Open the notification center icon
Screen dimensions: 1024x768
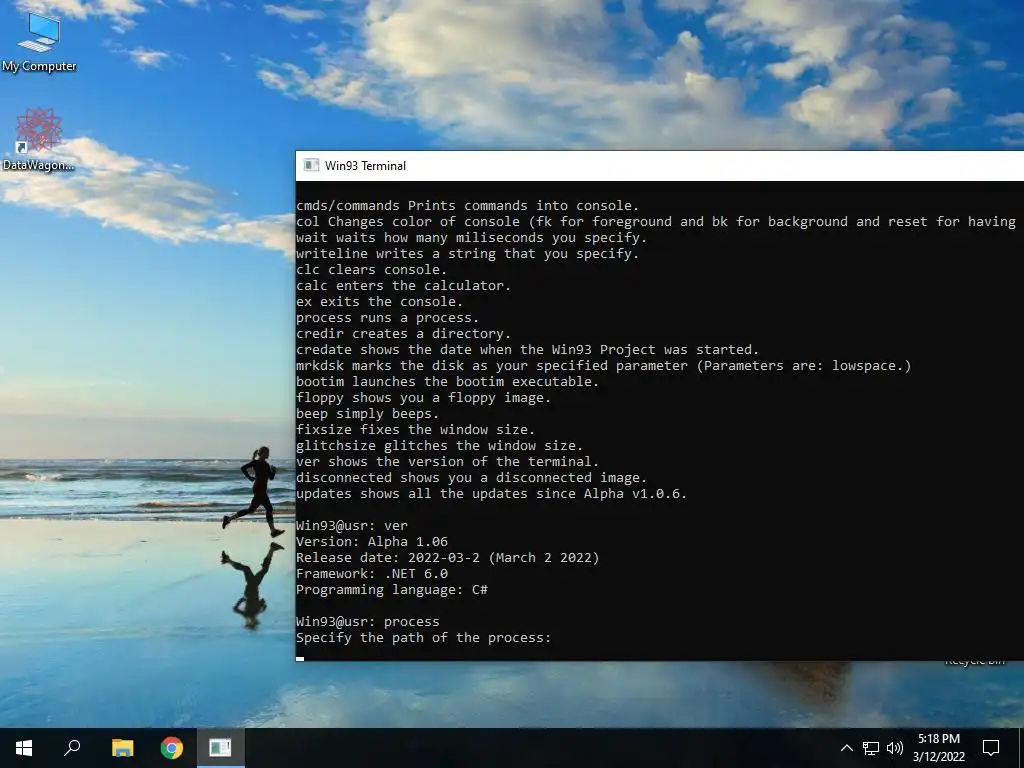991,748
